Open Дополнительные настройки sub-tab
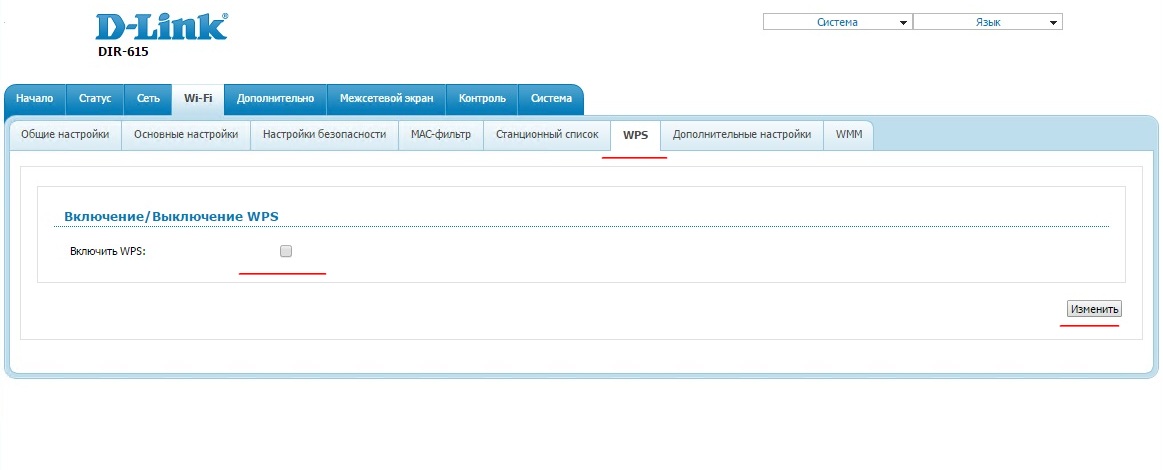Viewport: 1163px width, 470px height. coord(742,135)
